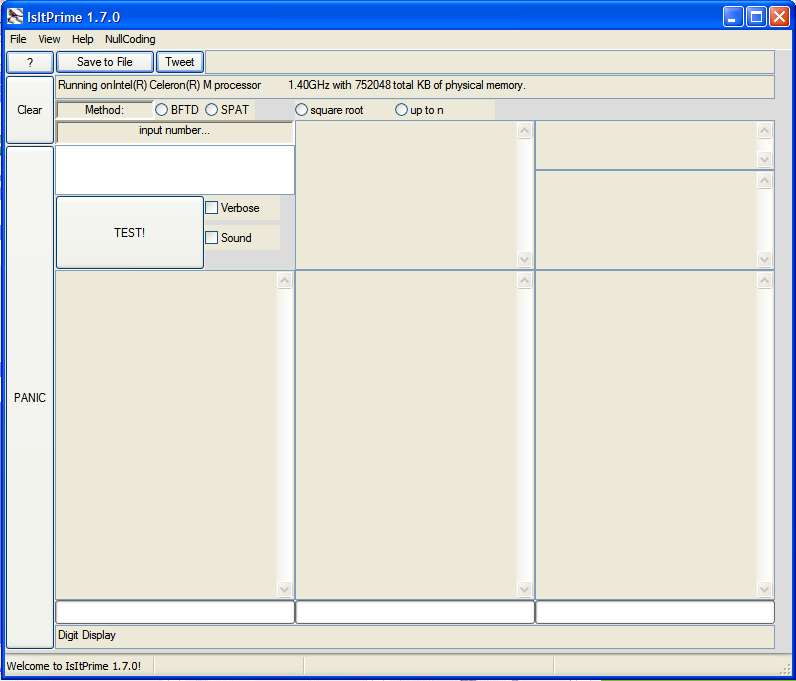Hit the PANIC button
Viewport: 796px width, 681px height.
pyautogui.click(x=30, y=397)
